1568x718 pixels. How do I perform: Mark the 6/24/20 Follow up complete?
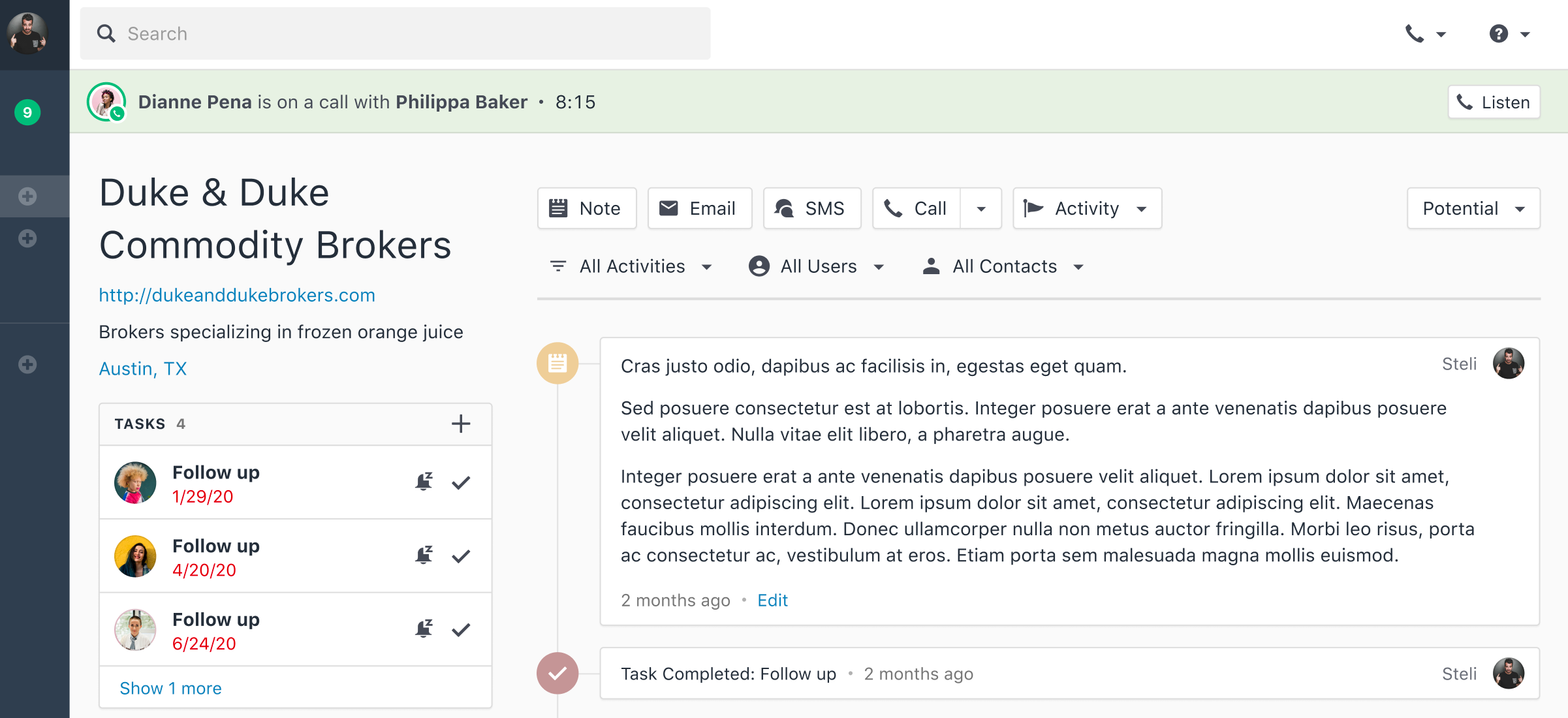pyautogui.click(x=461, y=629)
